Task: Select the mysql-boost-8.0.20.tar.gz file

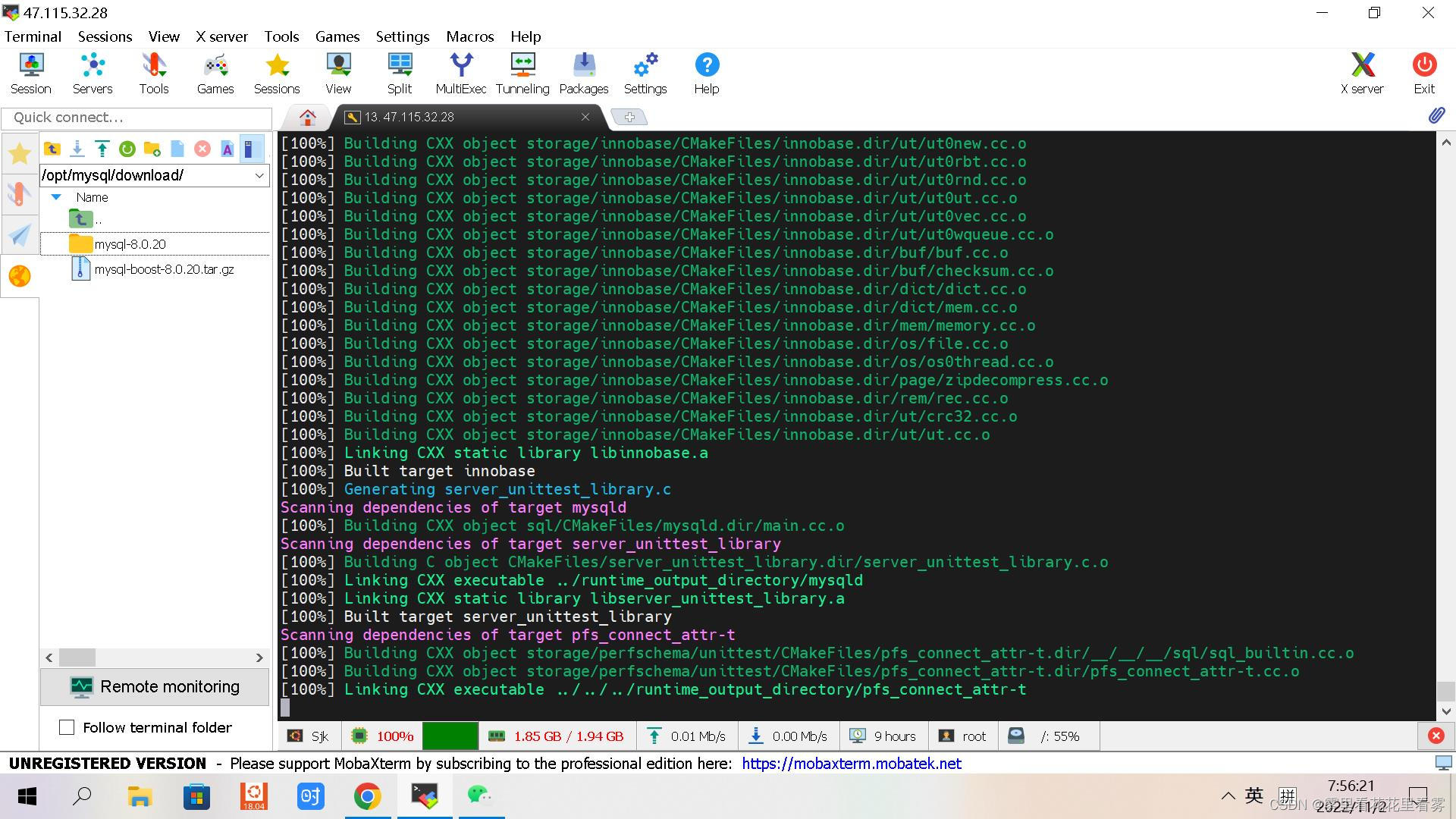Action: pos(152,269)
